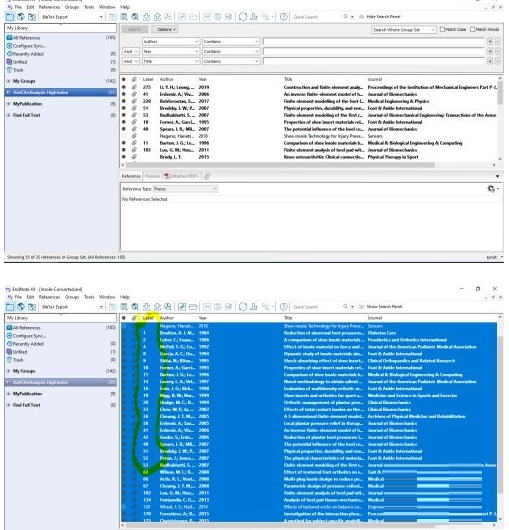Click horizontal scrollbar under upper reference list
The image size is (509, 530).
tap(280, 165)
